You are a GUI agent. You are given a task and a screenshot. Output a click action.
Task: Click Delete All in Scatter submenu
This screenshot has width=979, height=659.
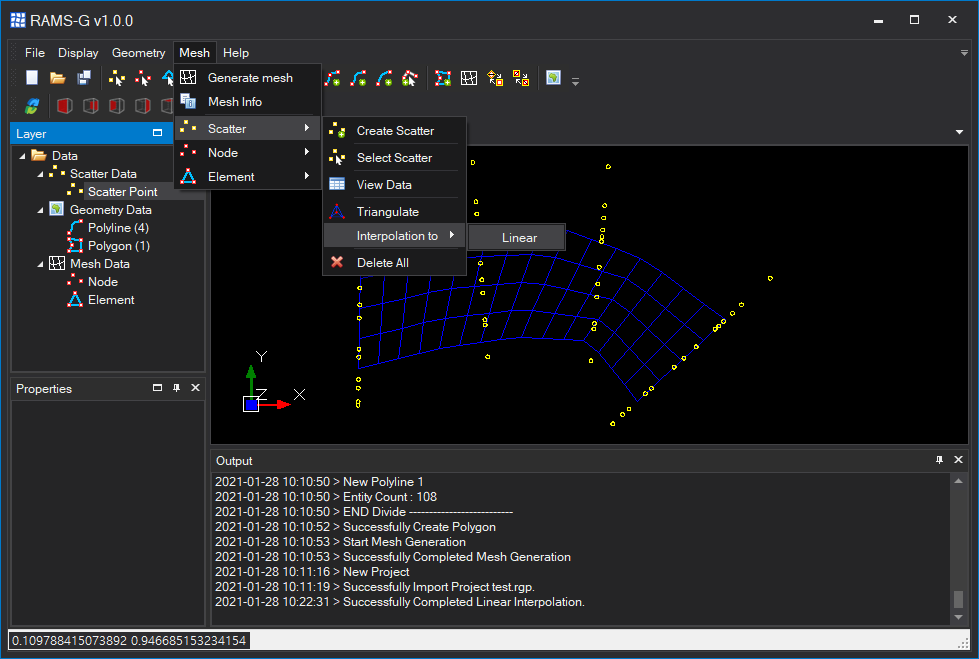382,263
